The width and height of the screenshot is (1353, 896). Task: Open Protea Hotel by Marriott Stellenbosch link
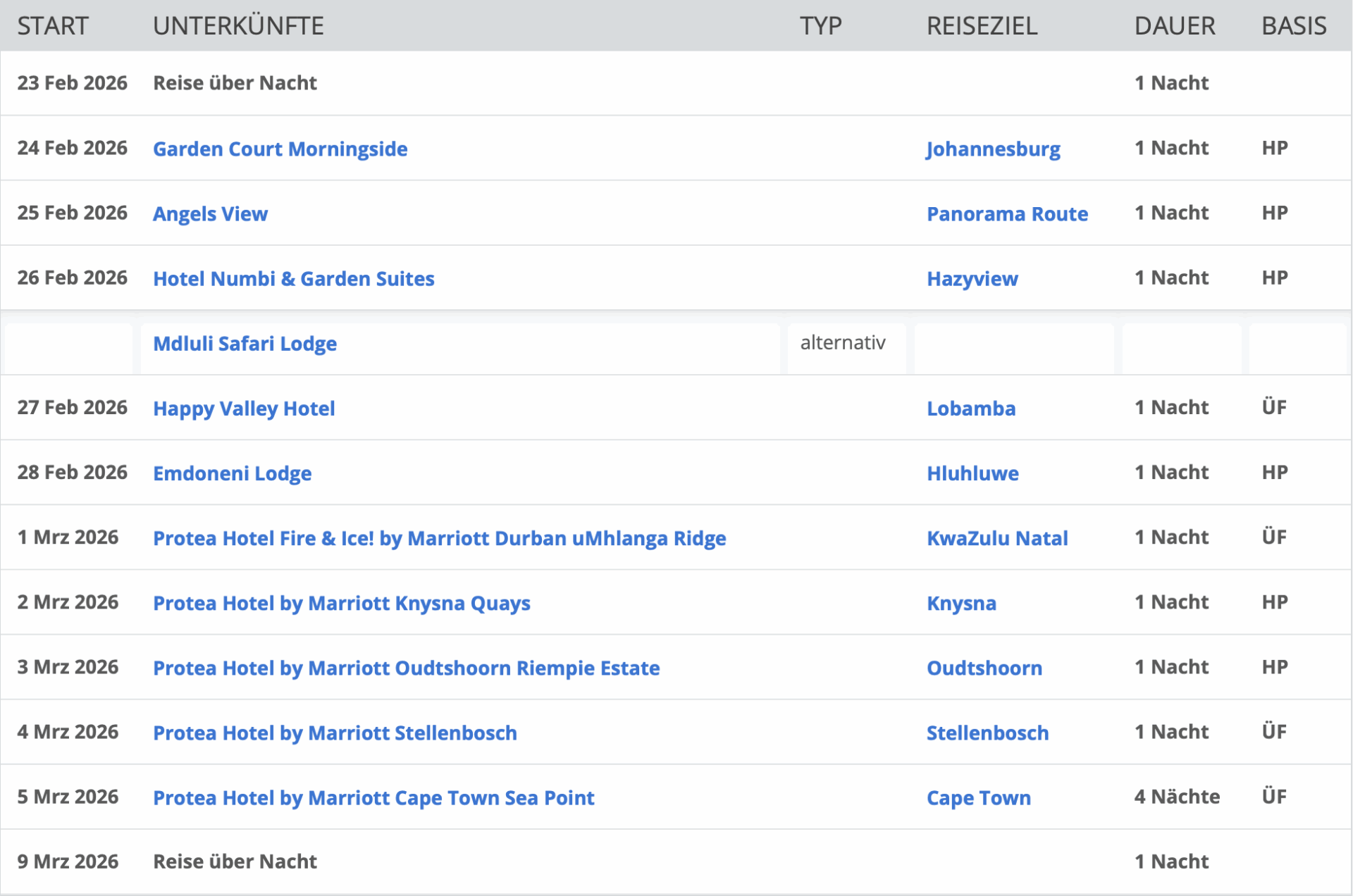pos(335,733)
